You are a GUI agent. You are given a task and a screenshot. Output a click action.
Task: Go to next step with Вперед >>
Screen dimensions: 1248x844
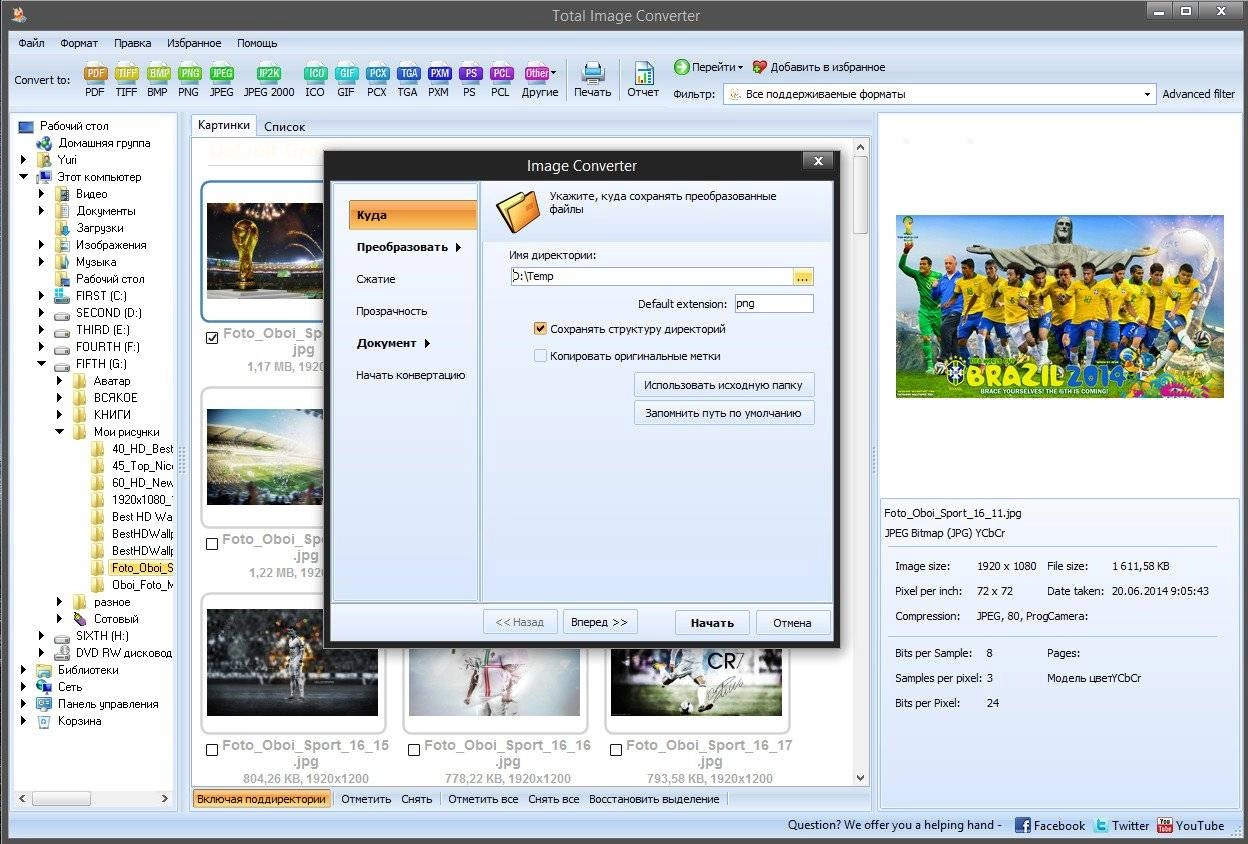point(600,622)
